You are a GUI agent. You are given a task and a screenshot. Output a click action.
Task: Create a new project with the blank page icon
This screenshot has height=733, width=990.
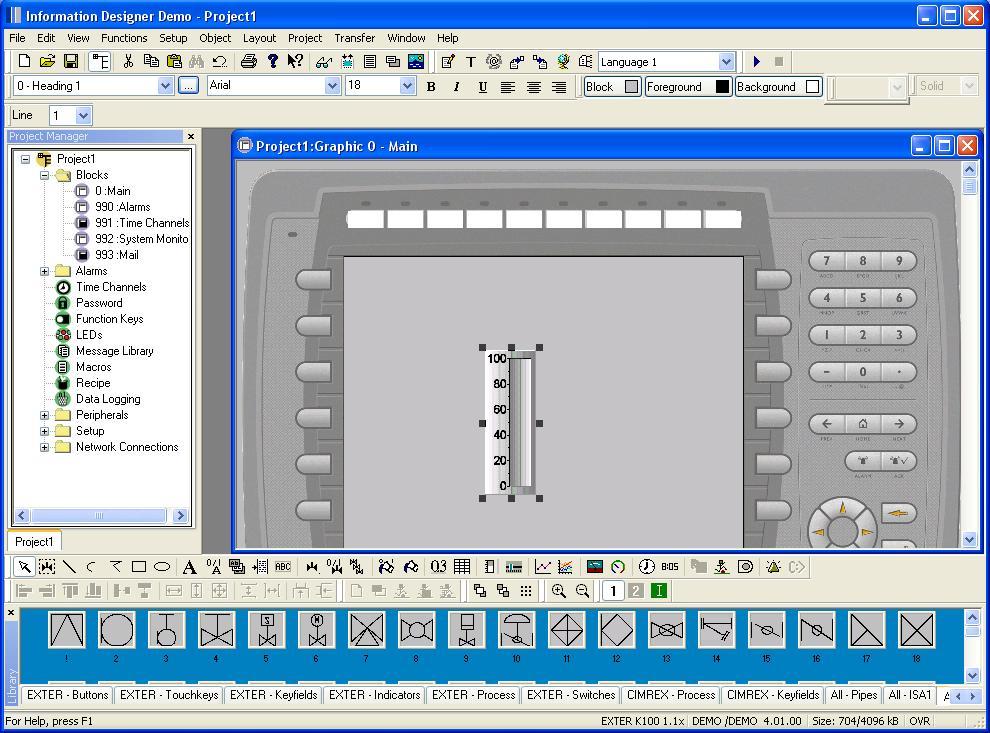24,61
